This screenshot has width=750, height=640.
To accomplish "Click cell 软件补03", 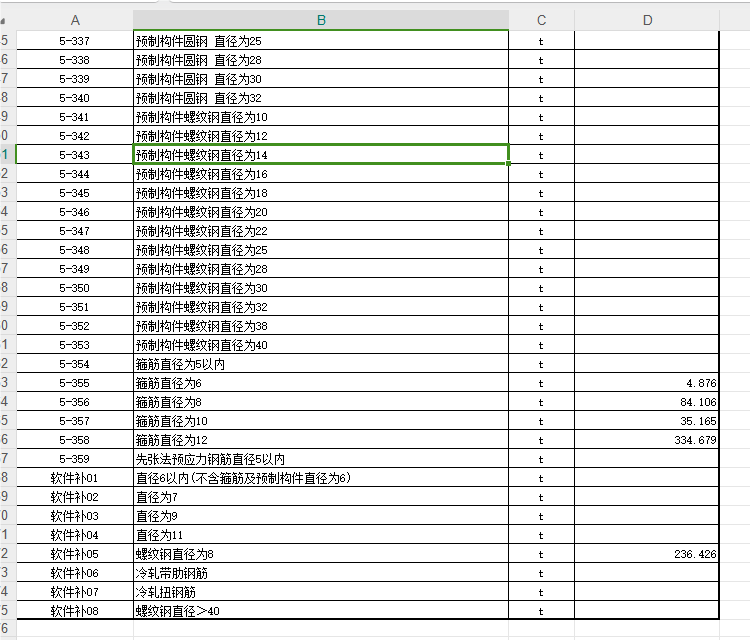I will [75, 516].
